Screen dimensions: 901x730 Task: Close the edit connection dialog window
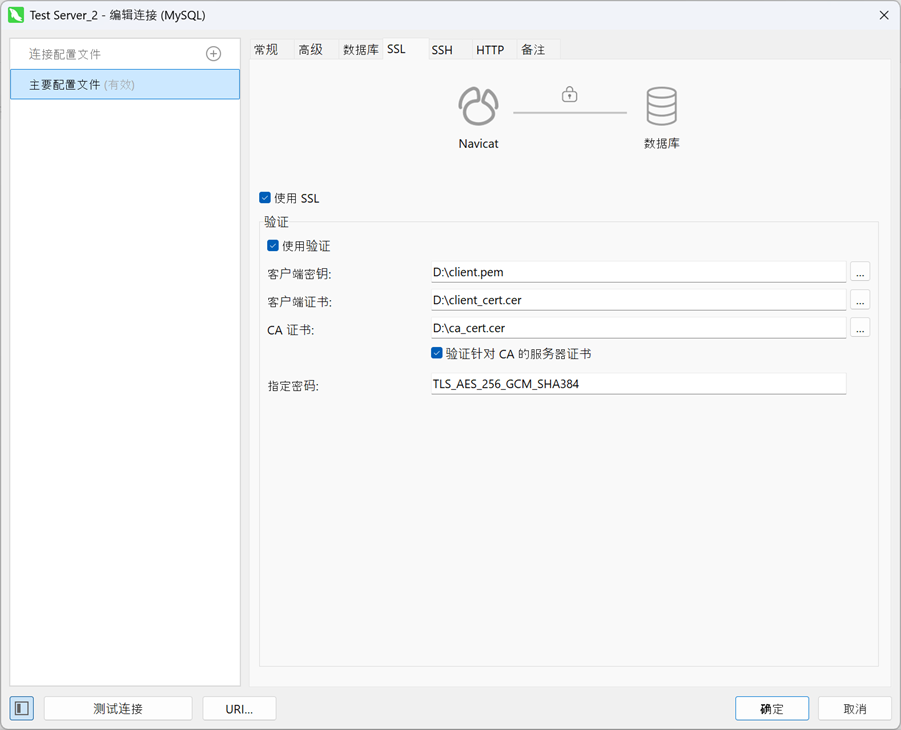coord(884,15)
